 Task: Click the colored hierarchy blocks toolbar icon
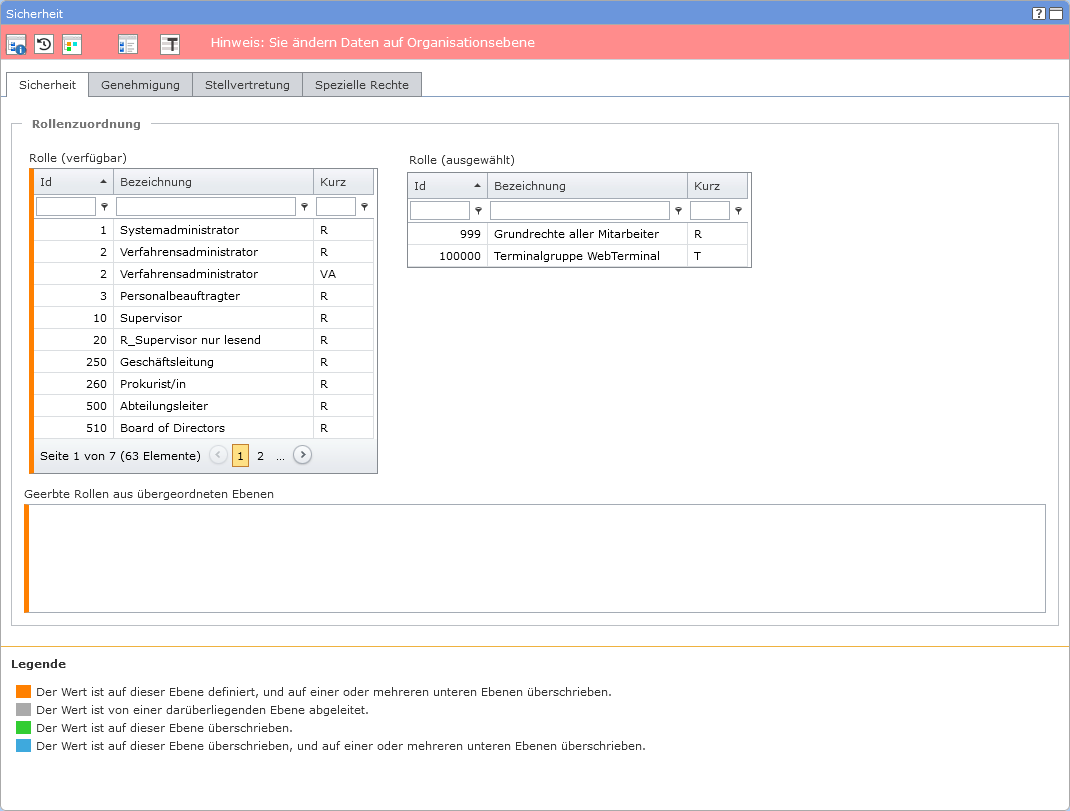[72, 44]
